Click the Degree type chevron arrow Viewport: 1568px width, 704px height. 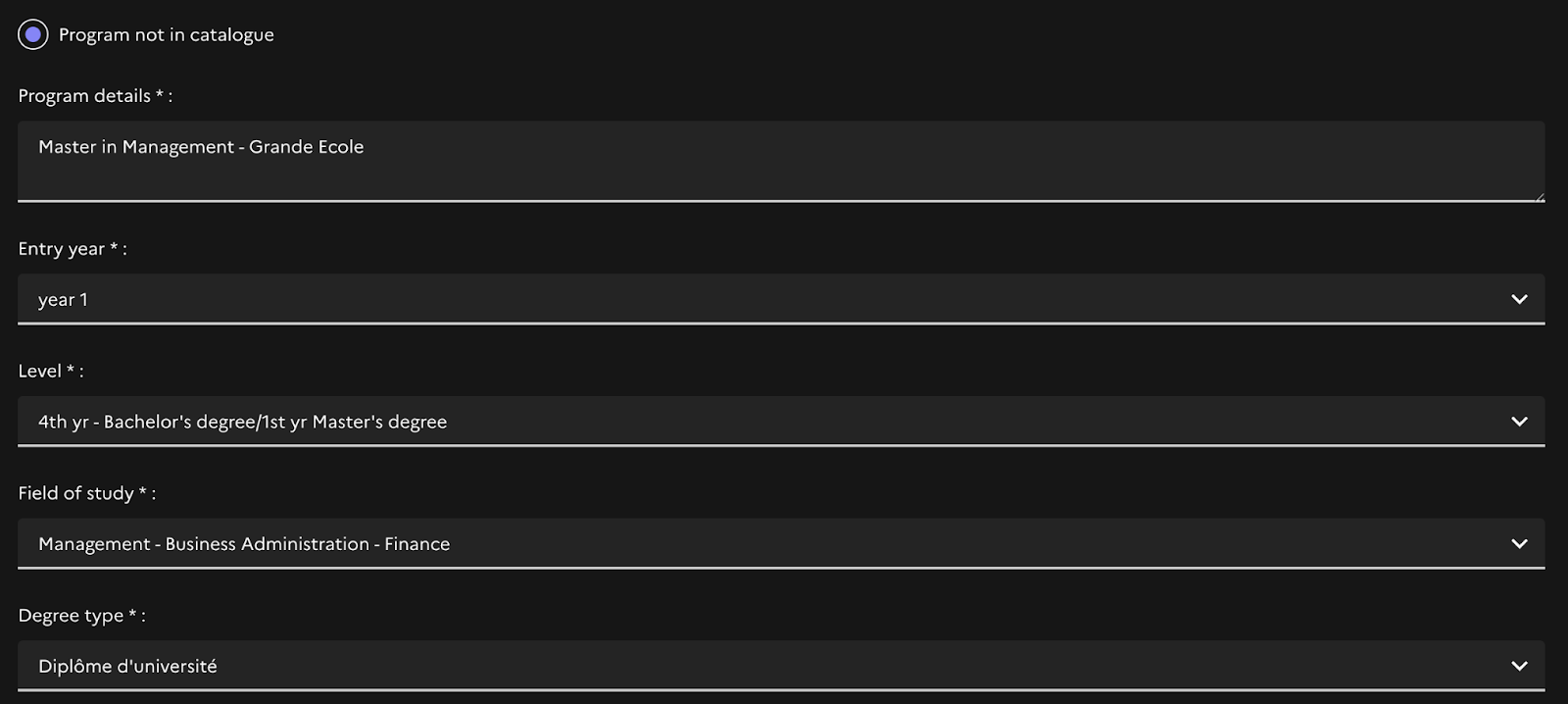(x=1519, y=666)
